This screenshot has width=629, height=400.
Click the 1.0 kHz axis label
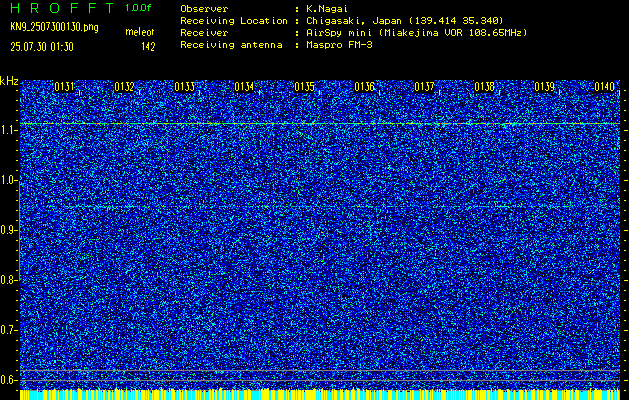coord(8,181)
